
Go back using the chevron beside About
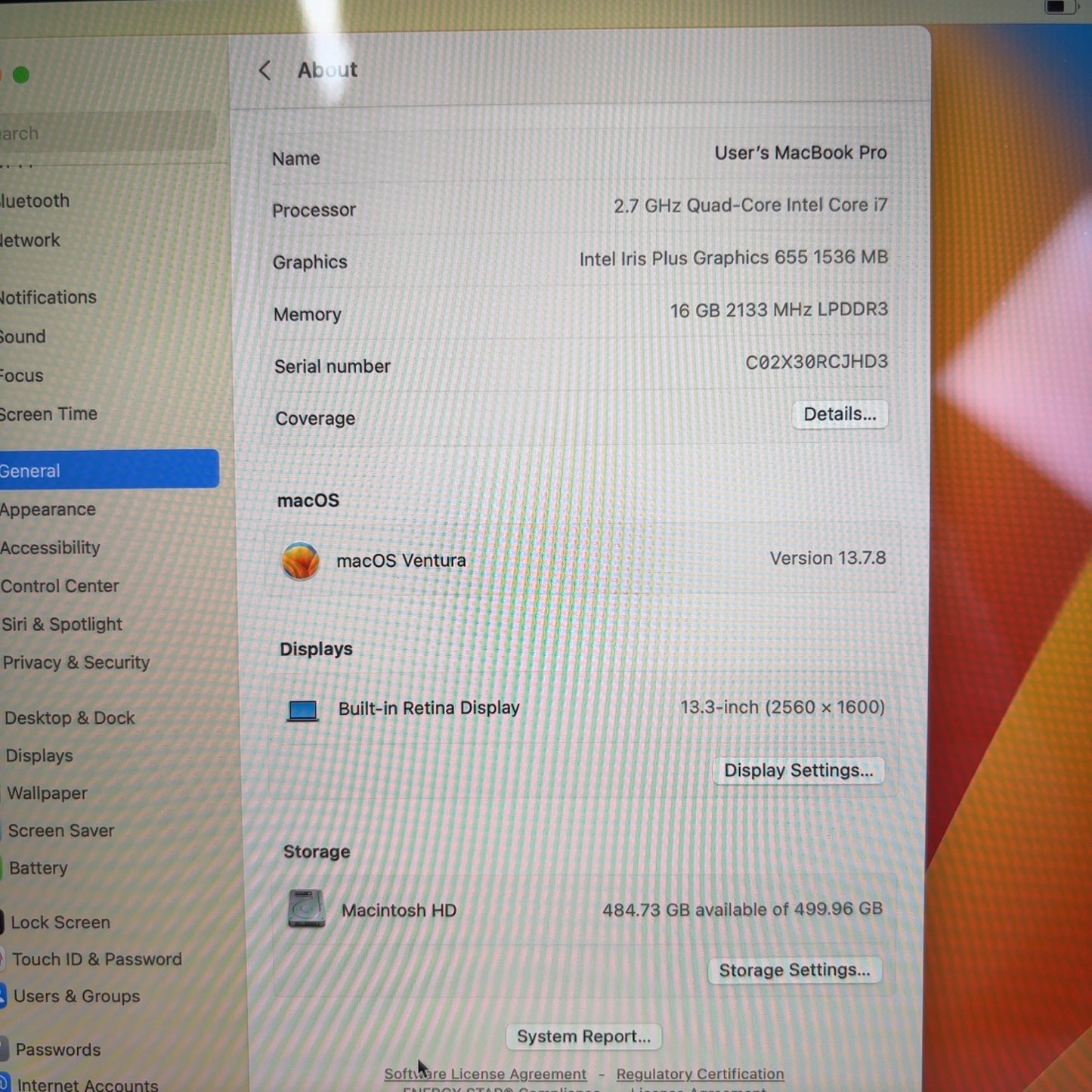coord(264,71)
